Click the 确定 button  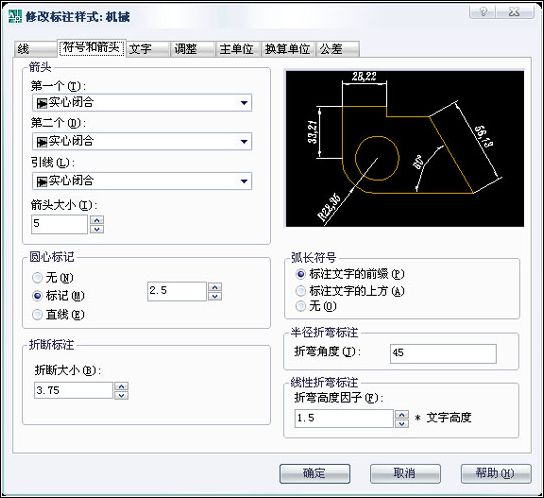click(x=315, y=473)
